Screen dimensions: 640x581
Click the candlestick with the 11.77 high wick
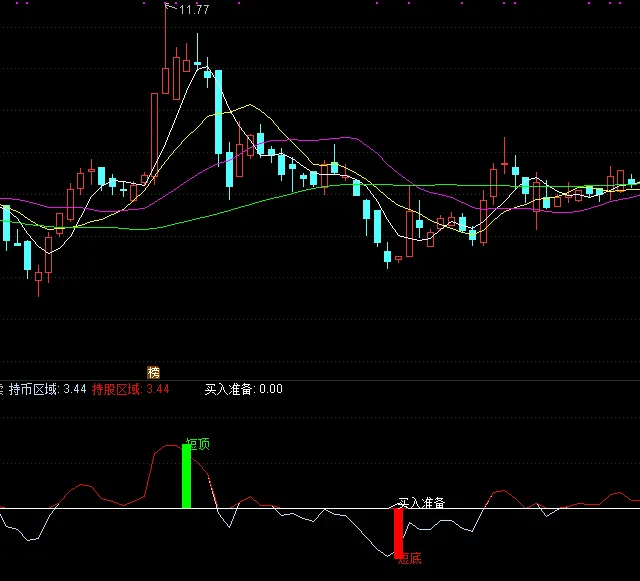166,49
